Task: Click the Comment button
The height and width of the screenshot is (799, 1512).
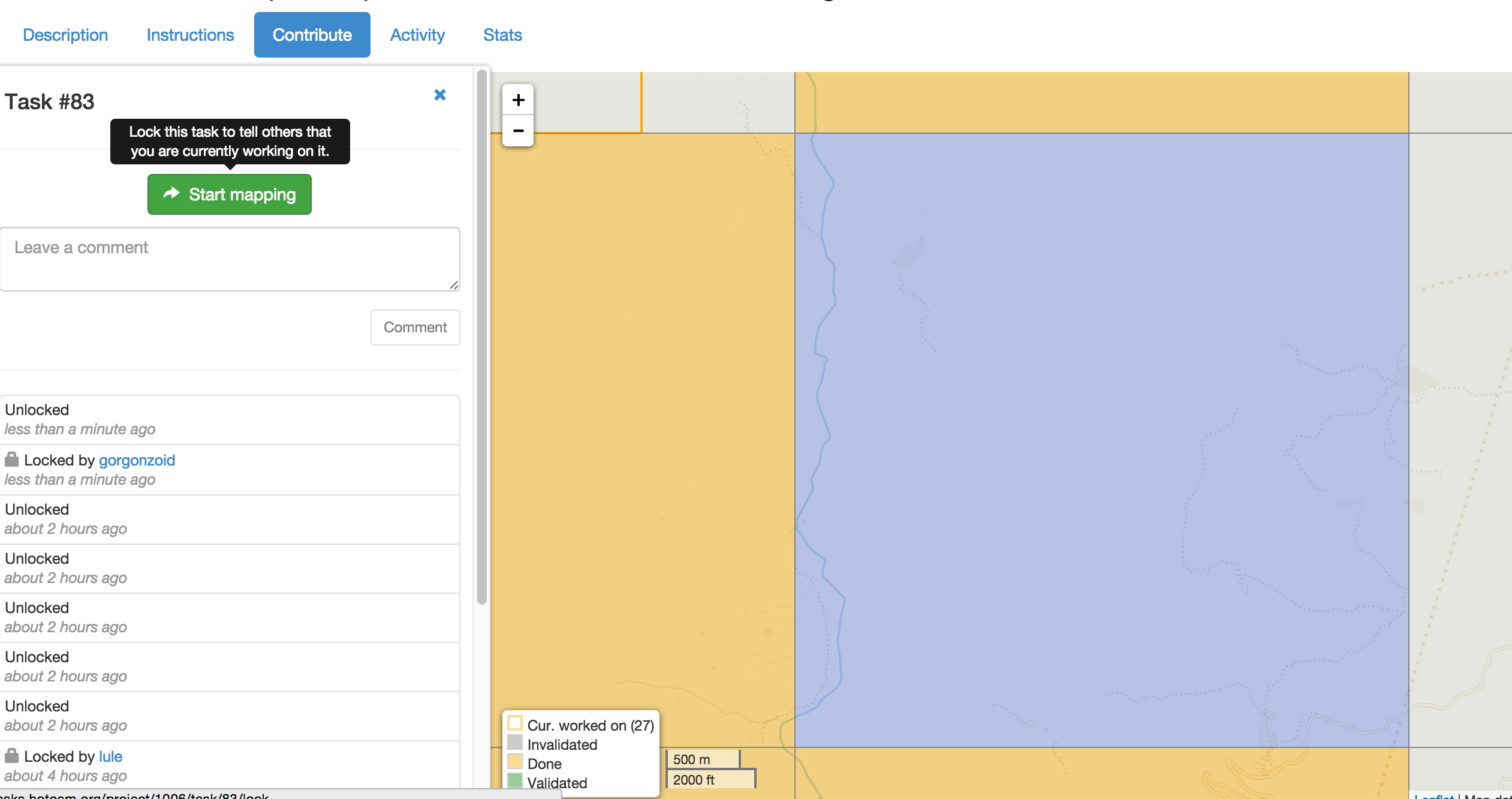Action: tap(414, 327)
